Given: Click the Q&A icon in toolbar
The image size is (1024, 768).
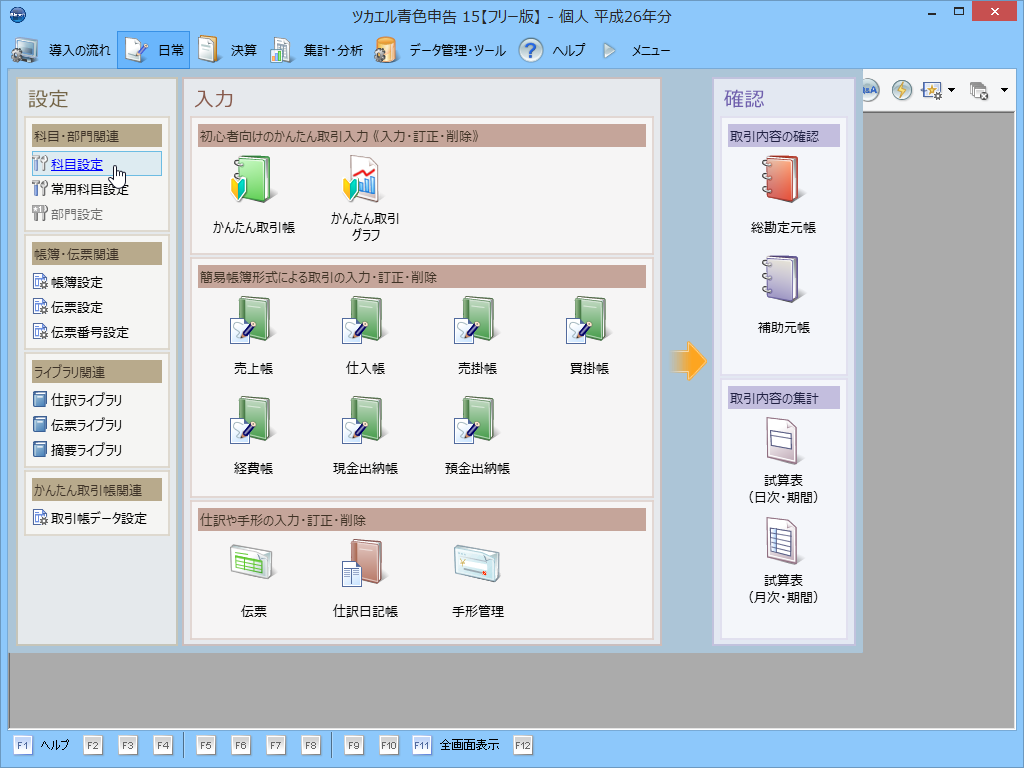Looking at the screenshot, I should pyautogui.click(x=871, y=89).
